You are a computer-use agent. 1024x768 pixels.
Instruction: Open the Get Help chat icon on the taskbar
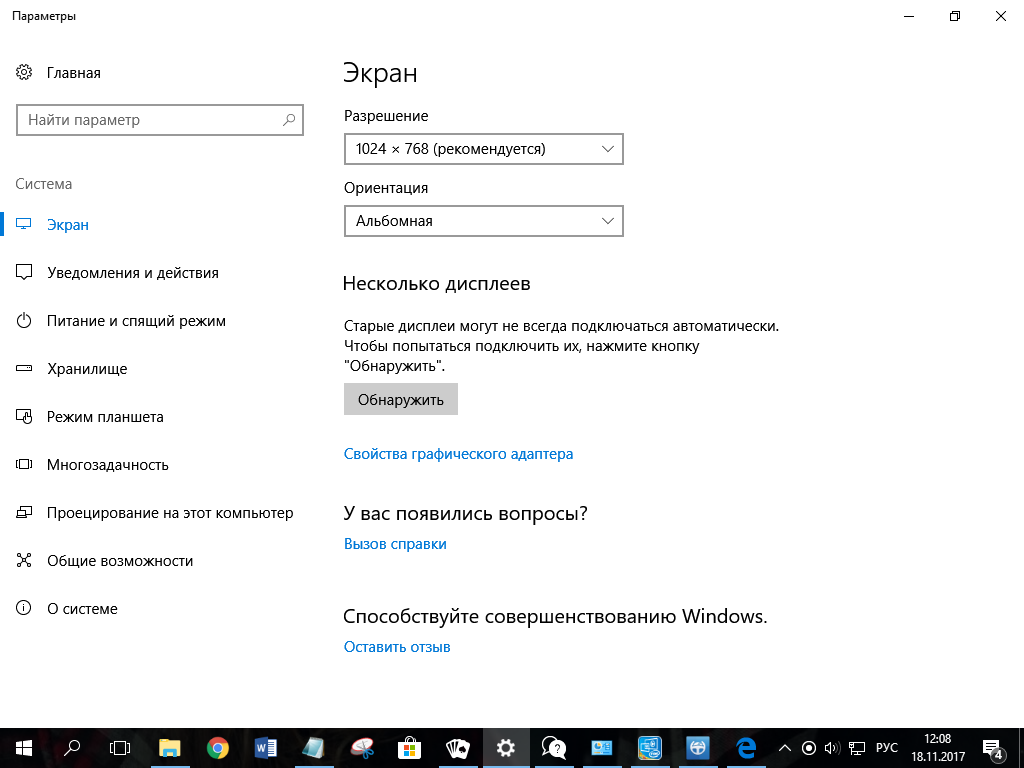554,748
